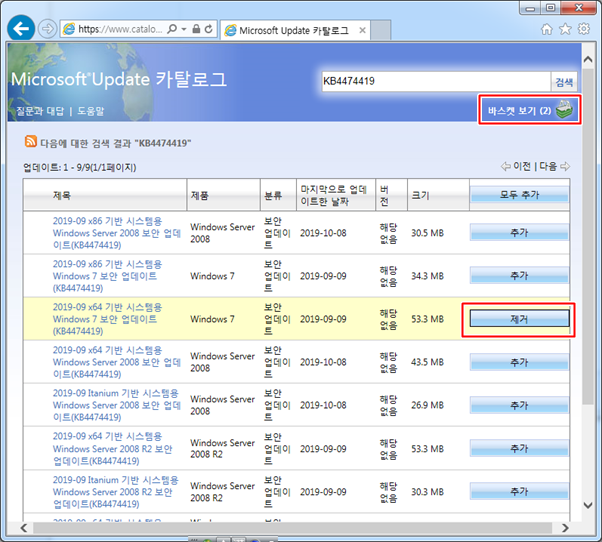Image resolution: width=602 pixels, height=542 pixels.
Task: Add Itanium Windows Server 2008 R2 30.3 MB update
Action: pyautogui.click(x=519, y=491)
